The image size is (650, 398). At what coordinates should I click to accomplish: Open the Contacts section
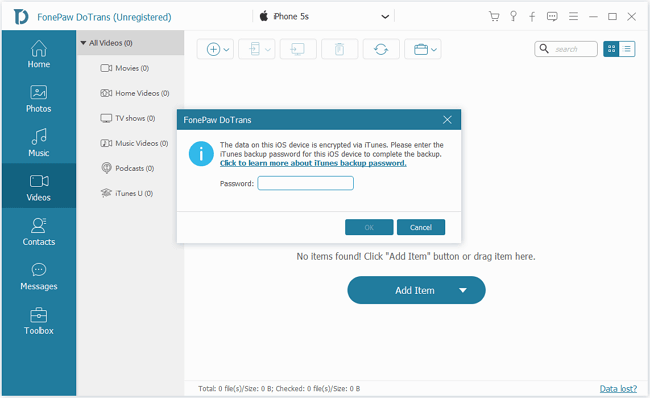point(39,231)
